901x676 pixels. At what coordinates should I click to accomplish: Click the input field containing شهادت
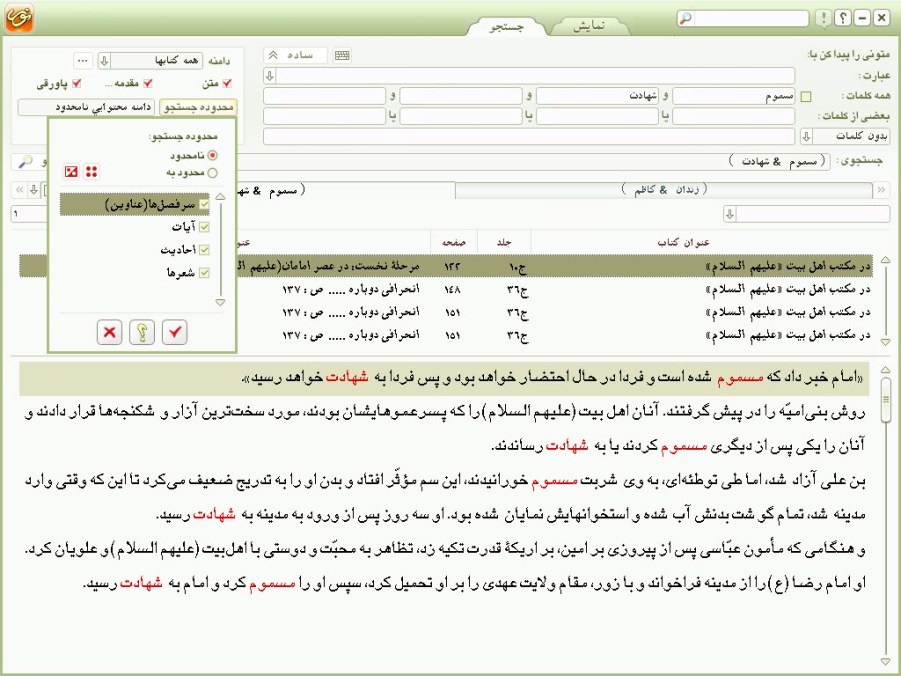click(x=598, y=96)
